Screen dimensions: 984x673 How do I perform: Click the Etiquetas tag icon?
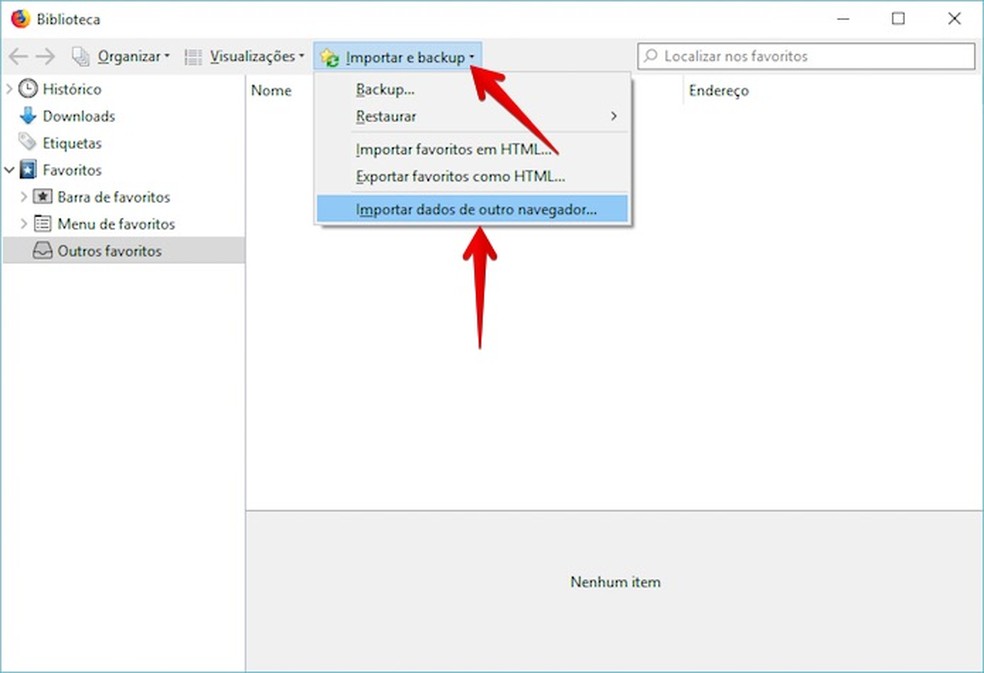pos(28,142)
